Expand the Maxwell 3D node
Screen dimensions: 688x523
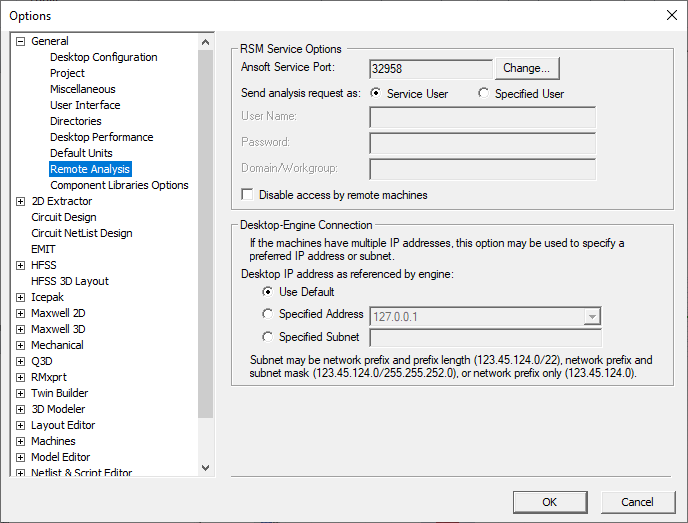[x=20, y=329]
